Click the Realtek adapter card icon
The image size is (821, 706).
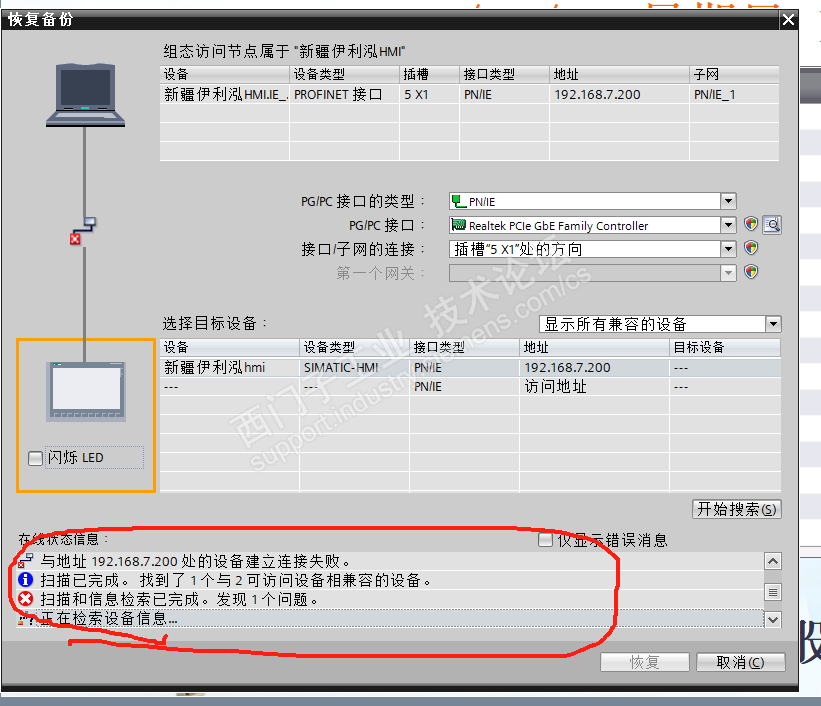[x=459, y=225]
